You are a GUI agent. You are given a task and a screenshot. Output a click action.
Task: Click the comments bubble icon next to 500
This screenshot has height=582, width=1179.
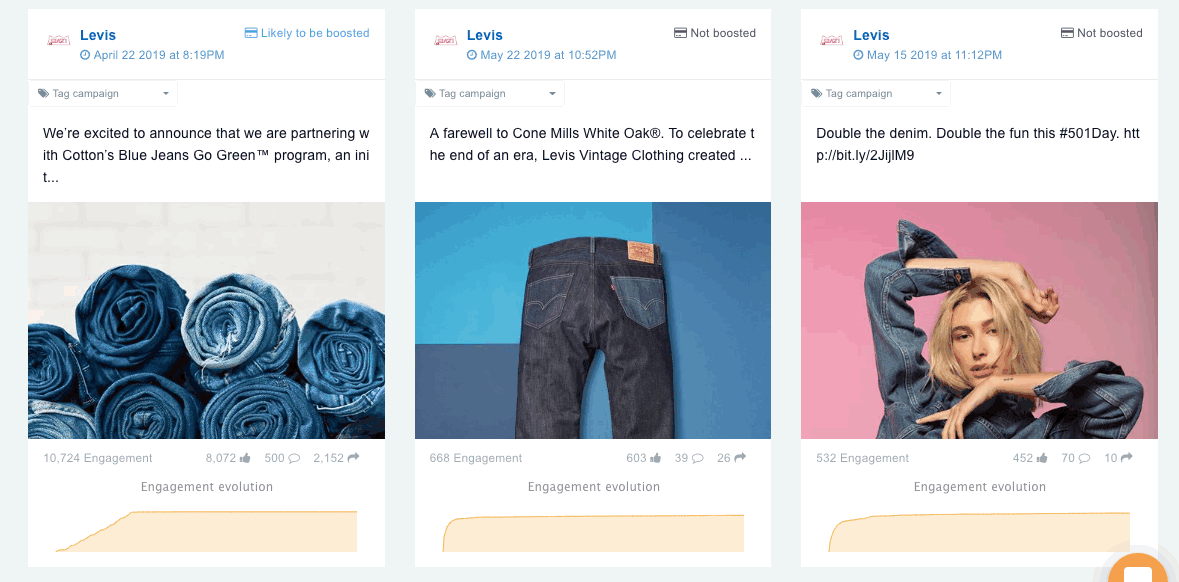point(294,458)
